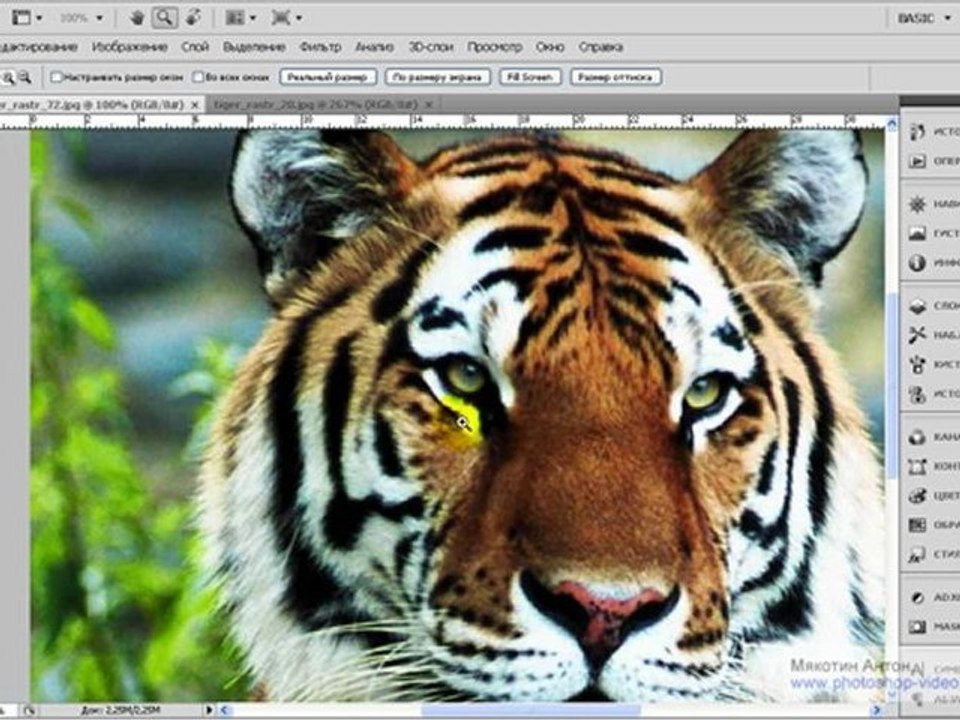Image resolution: width=960 pixels, height=720 pixels.
Task: Open the История (History) panel icon
Action: point(917,132)
